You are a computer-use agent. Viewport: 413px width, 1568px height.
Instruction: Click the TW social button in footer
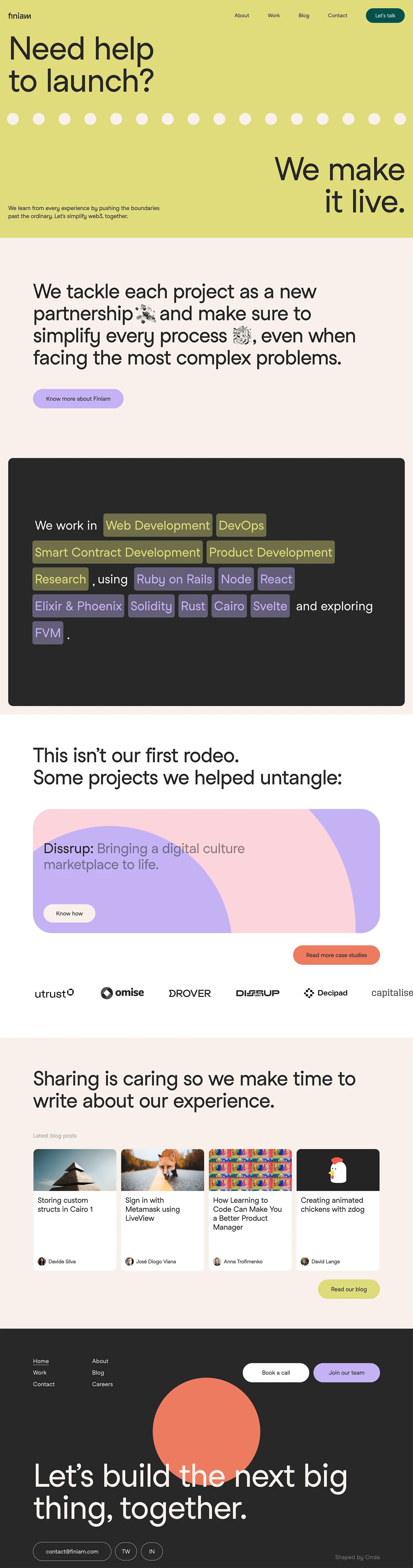(126, 1552)
